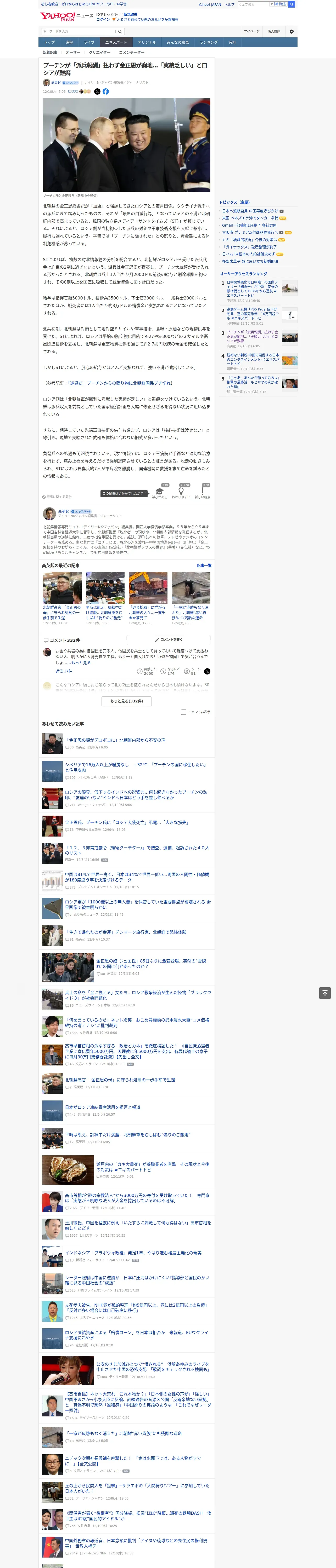Select the クリエイター sub-tab
This screenshot has width=336, height=1568.
coord(99,52)
